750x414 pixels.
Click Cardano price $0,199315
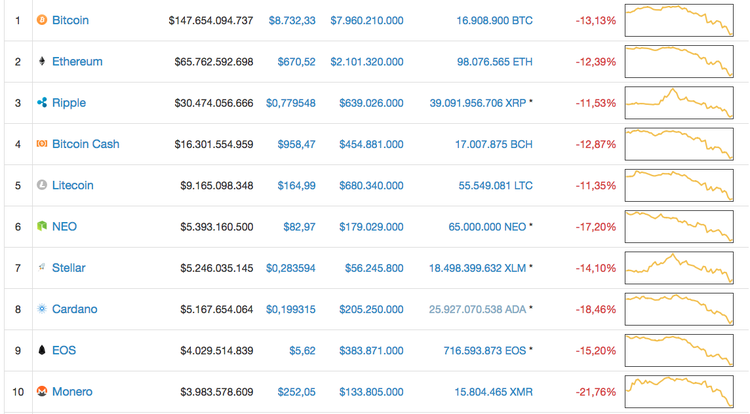tap(291, 309)
